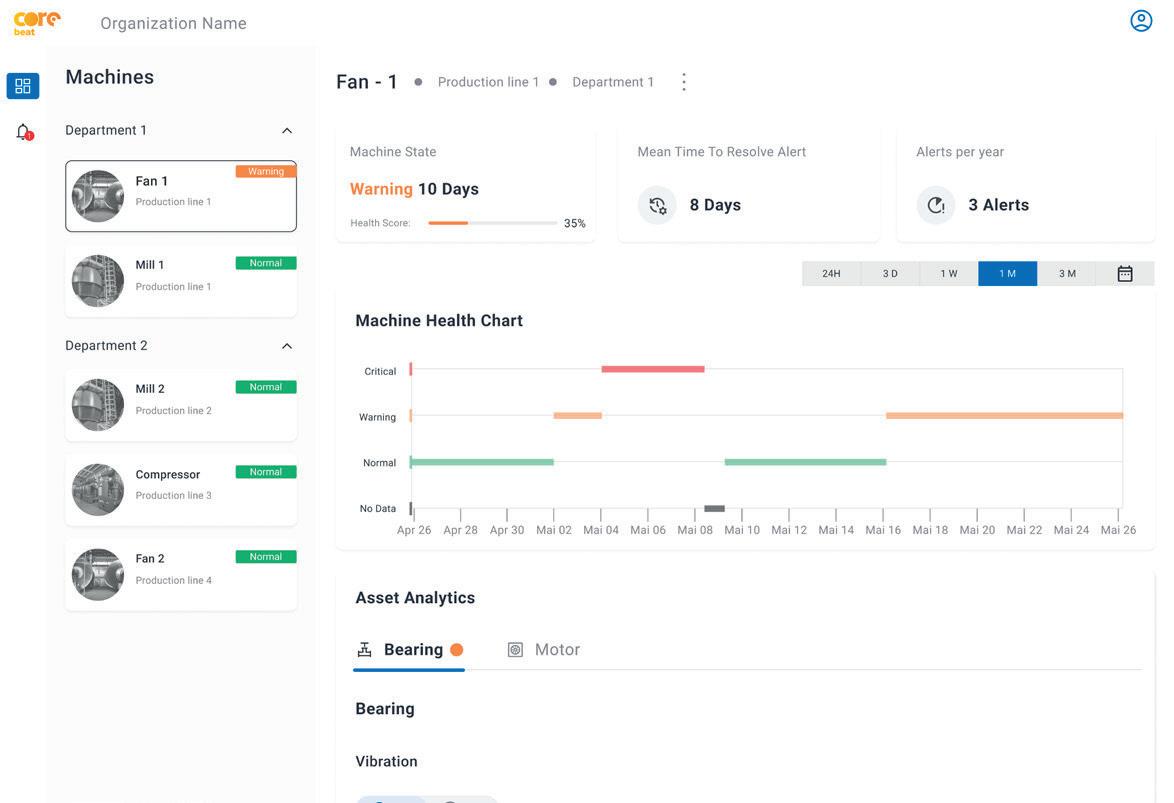
Task: Collapse the Department 1 section
Action: click(x=287, y=130)
